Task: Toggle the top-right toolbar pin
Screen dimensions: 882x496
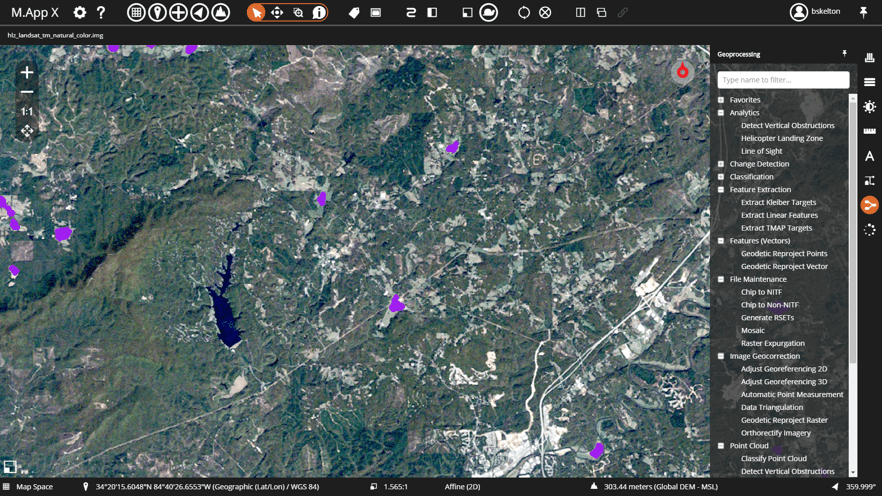Action: [x=863, y=12]
